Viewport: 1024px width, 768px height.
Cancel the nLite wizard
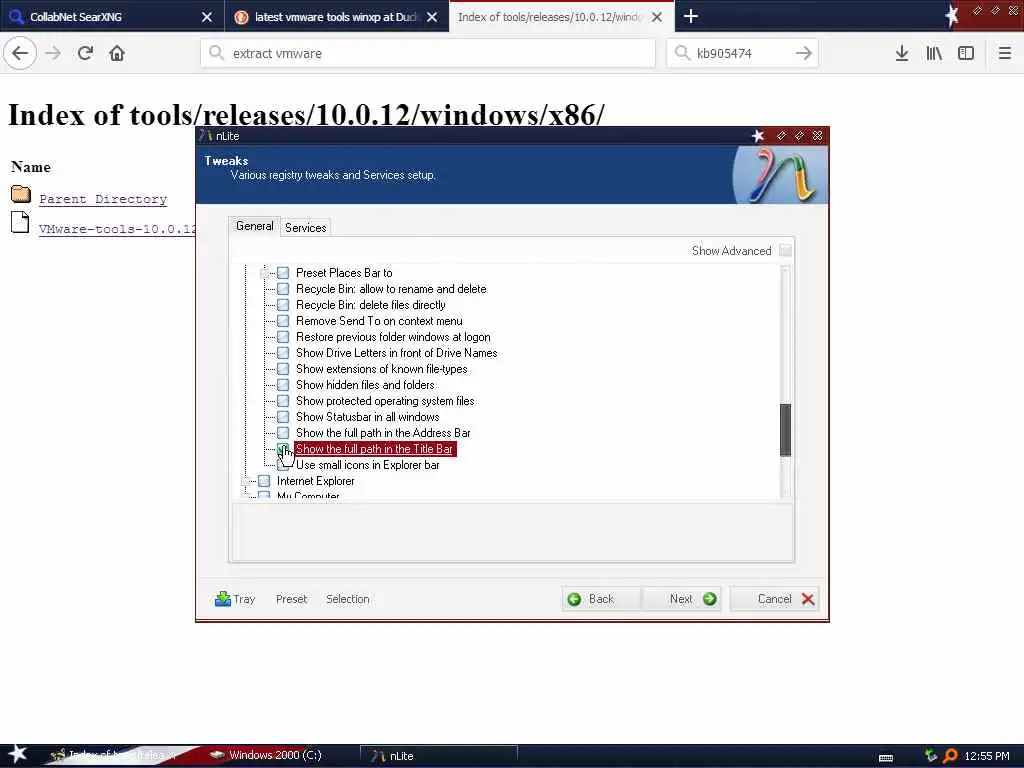coord(774,599)
